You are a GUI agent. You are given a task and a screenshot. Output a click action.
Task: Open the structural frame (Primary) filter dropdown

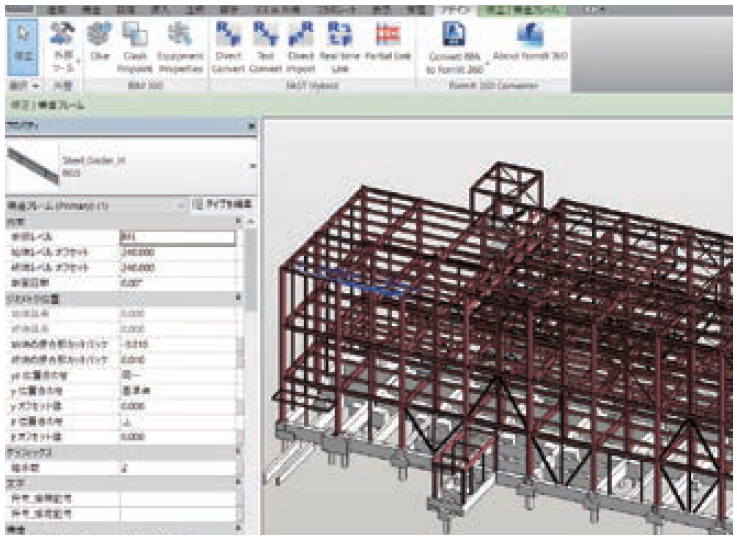(182, 204)
